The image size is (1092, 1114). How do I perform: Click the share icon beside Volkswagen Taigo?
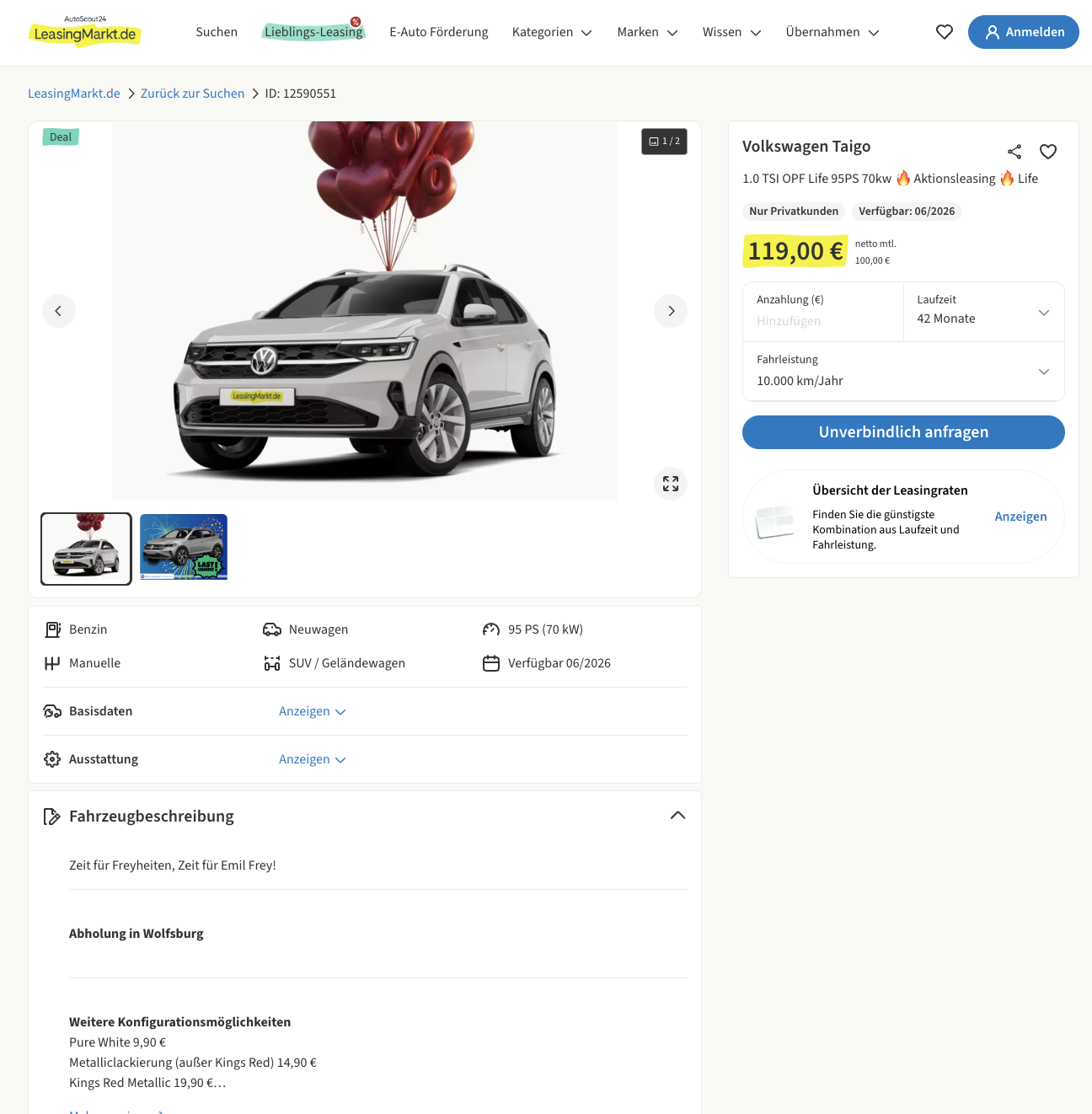[x=1014, y=152]
